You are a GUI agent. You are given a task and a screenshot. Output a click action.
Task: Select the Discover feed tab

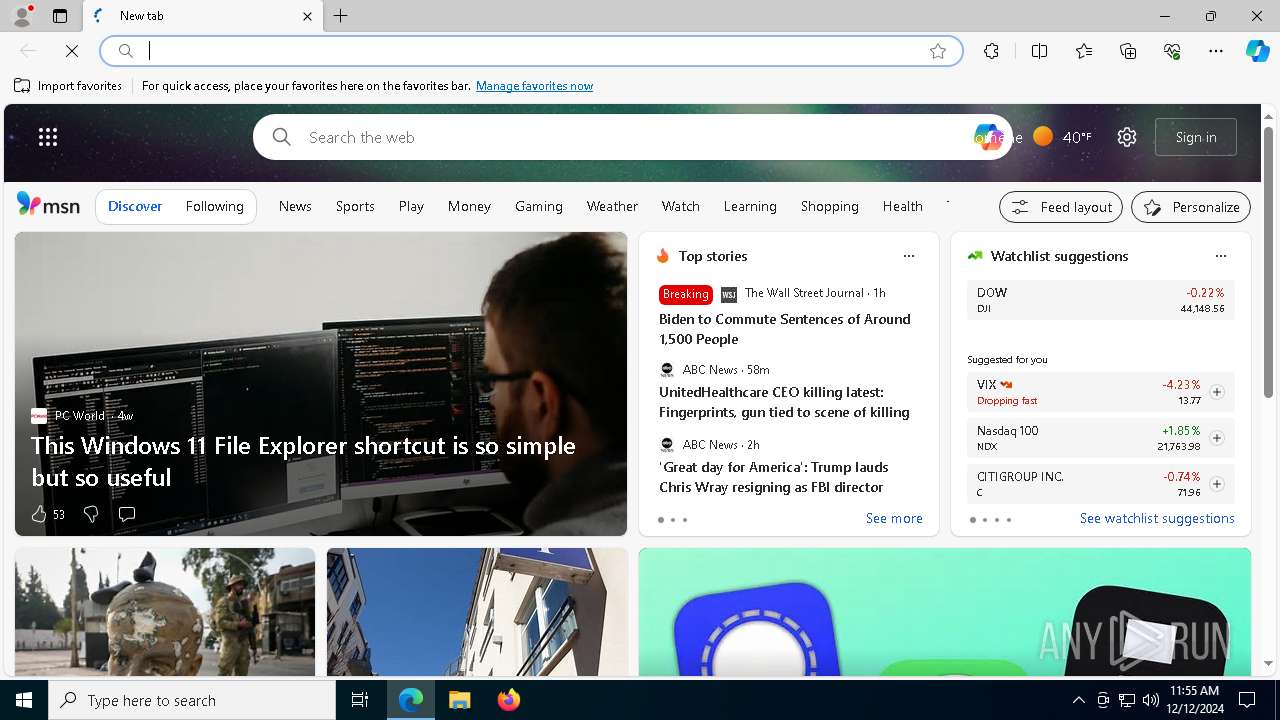click(135, 206)
